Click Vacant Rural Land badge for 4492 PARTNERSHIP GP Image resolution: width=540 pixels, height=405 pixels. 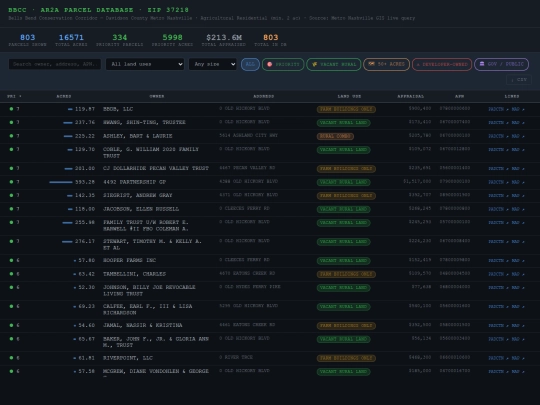343,182
